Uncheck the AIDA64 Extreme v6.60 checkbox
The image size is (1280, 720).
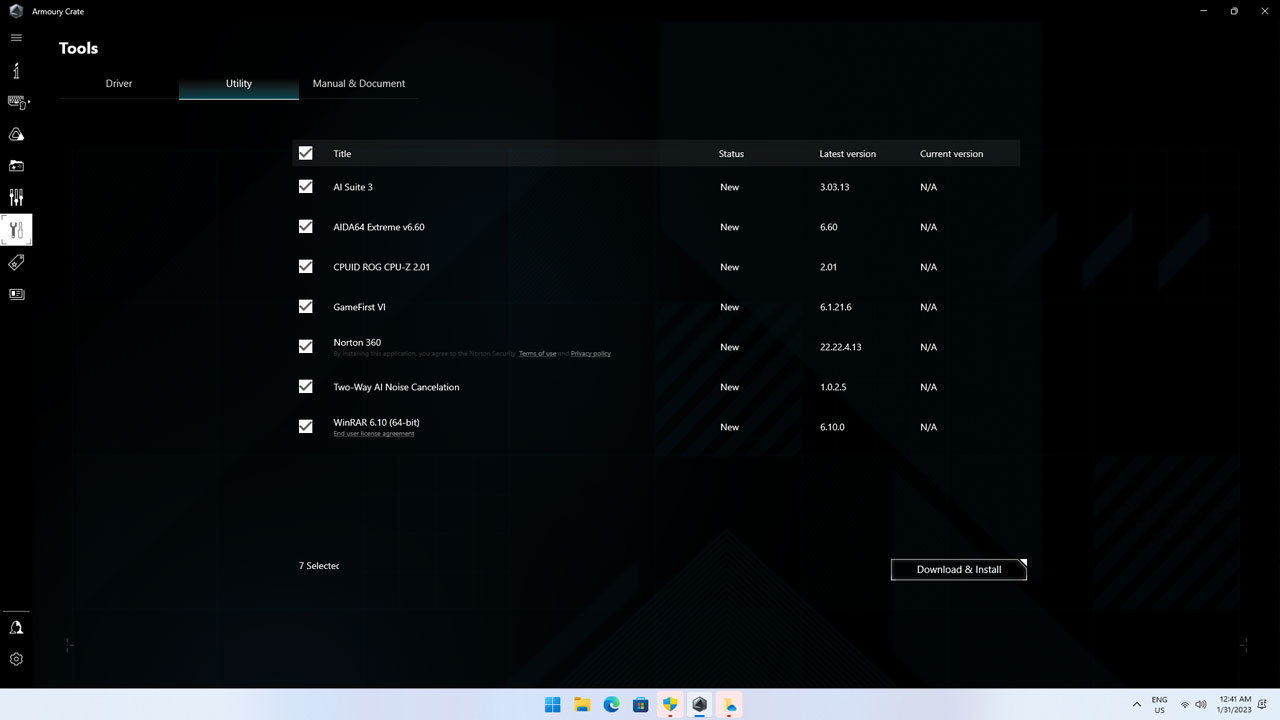point(306,226)
